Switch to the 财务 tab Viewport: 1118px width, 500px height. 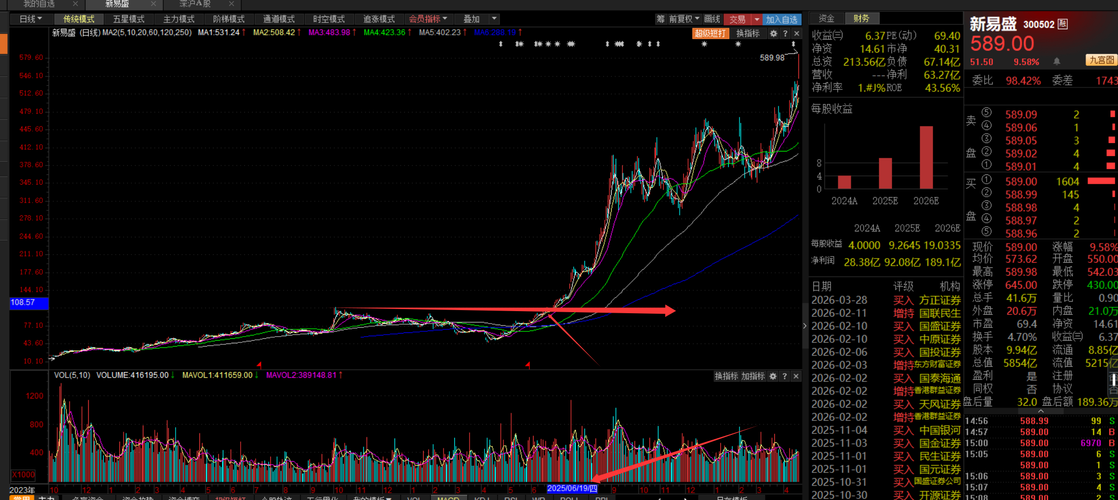click(861, 19)
